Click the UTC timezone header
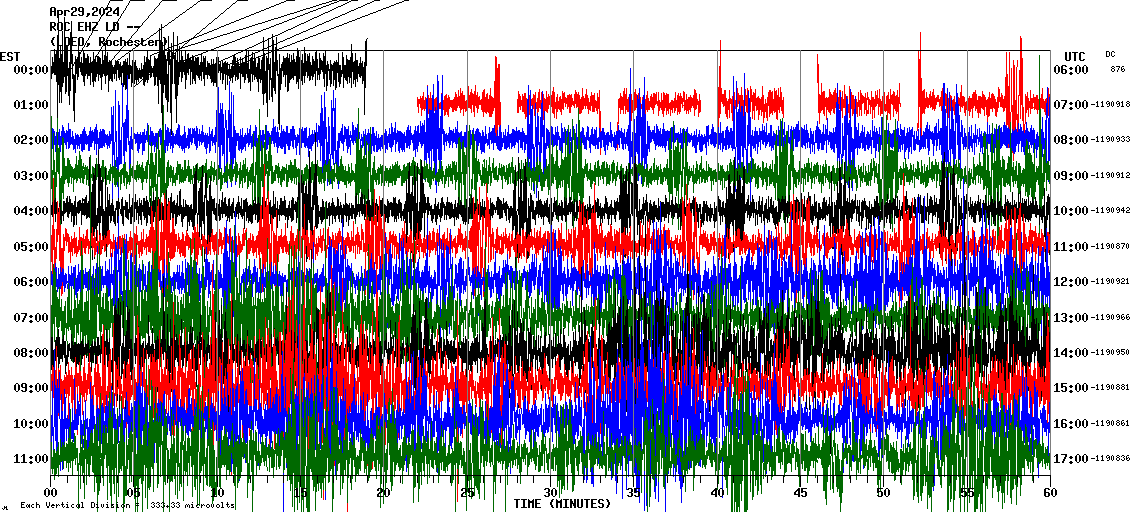 coord(1075,56)
